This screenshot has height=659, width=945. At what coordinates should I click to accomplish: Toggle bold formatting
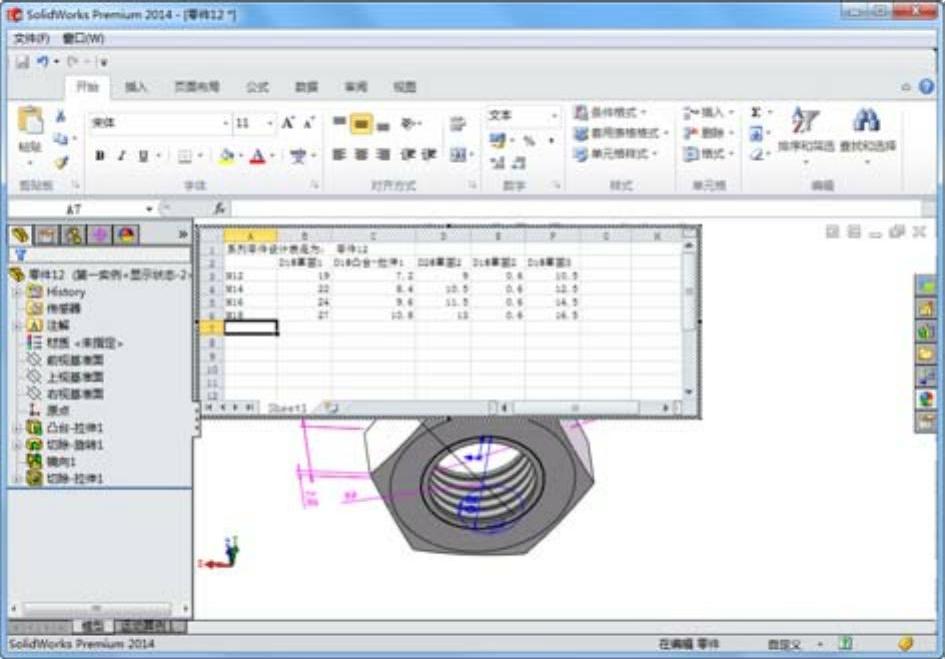pos(100,156)
